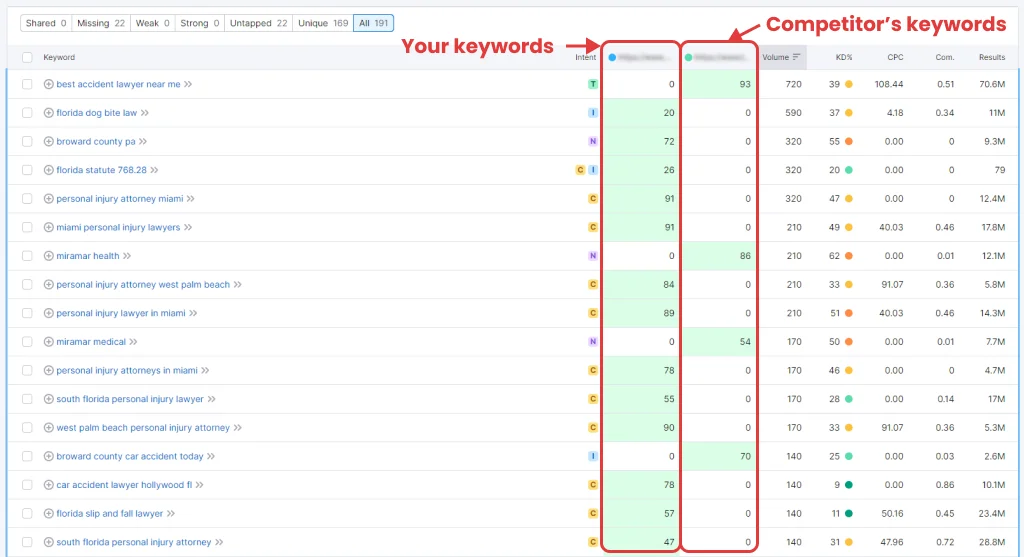Expand chevrons after 'personal injury attorneys in miami'

click(205, 370)
